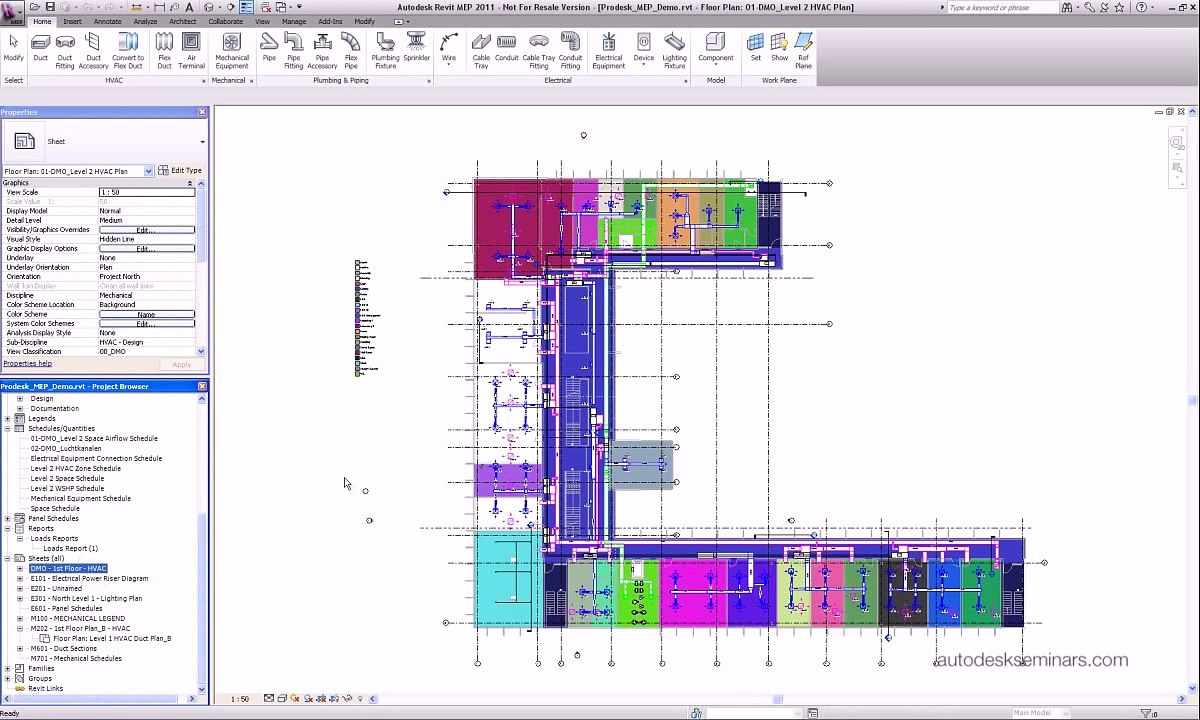This screenshot has height=720, width=1200.
Task: Select the Pipe tool
Action: pyautogui.click(x=269, y=50)
